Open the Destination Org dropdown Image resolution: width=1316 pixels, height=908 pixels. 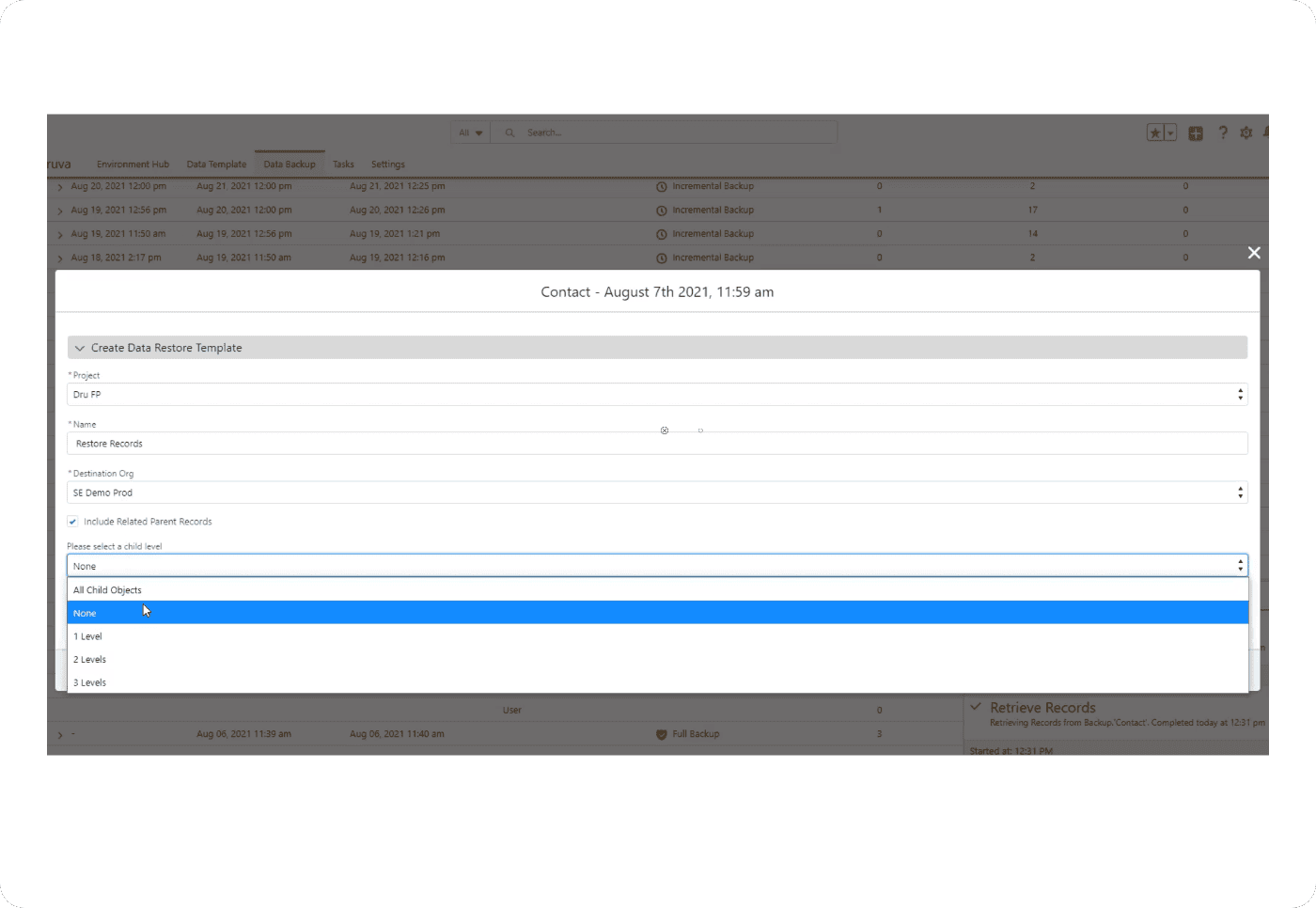(657, 493)
